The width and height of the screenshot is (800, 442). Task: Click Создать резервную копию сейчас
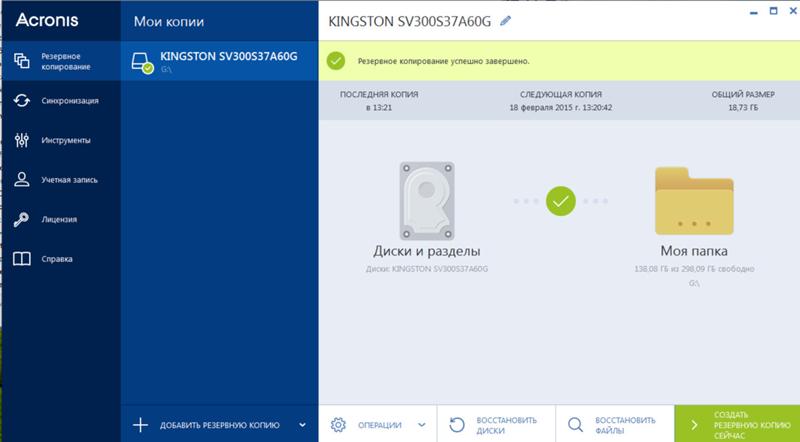(x=737, y=425)
